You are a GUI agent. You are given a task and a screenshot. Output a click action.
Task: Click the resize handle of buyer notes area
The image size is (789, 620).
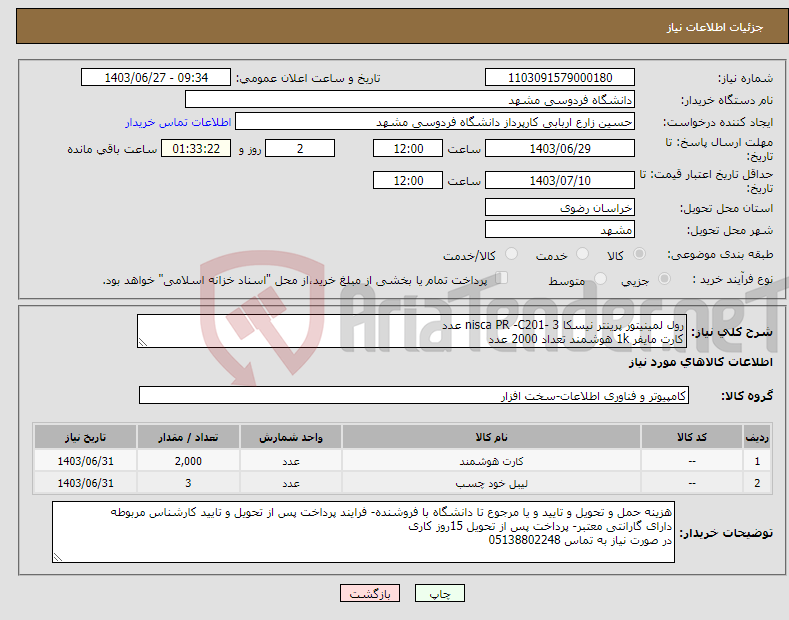click(58, 557)
